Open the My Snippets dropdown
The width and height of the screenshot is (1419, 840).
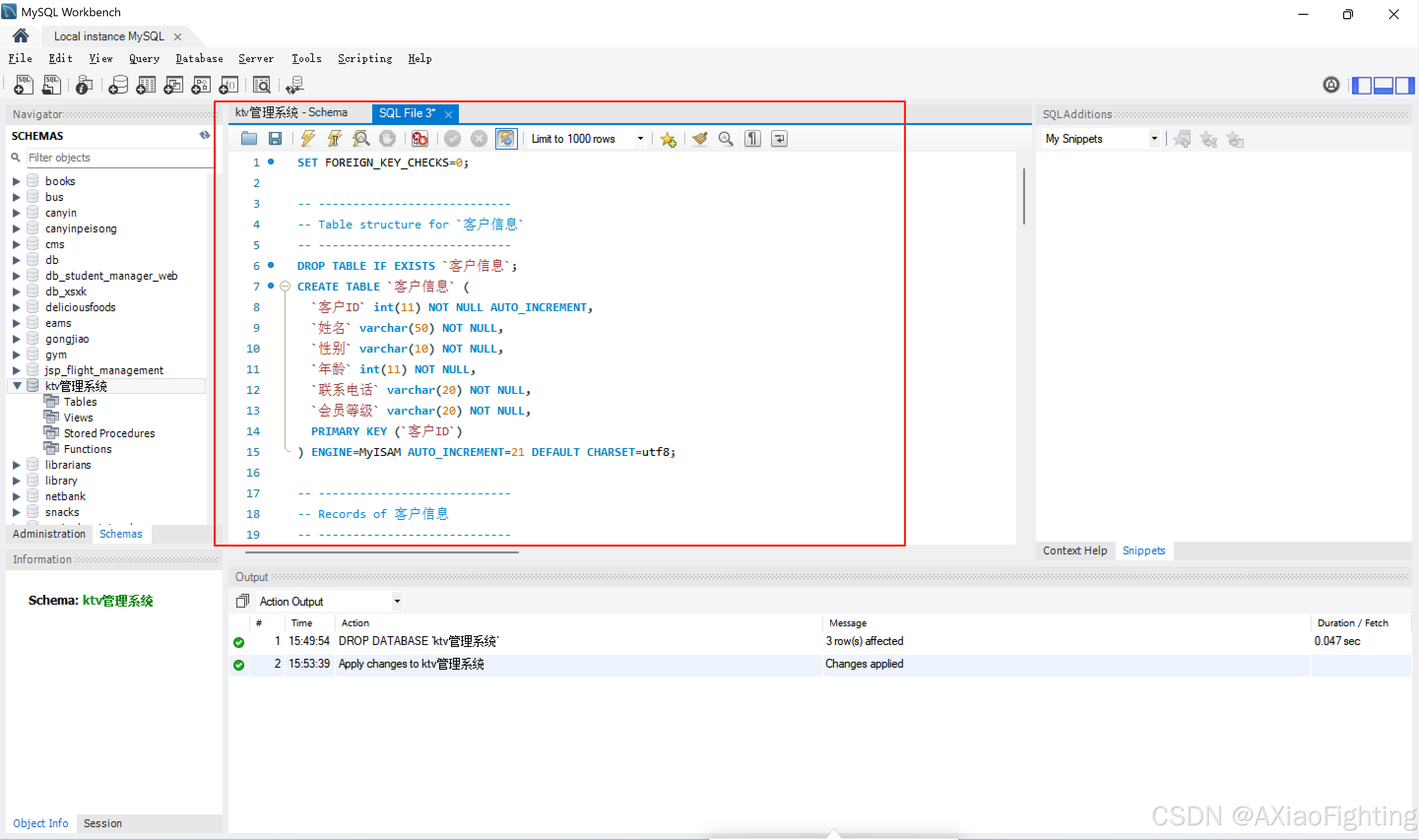pyautogui.click(x=1155, y=139)
